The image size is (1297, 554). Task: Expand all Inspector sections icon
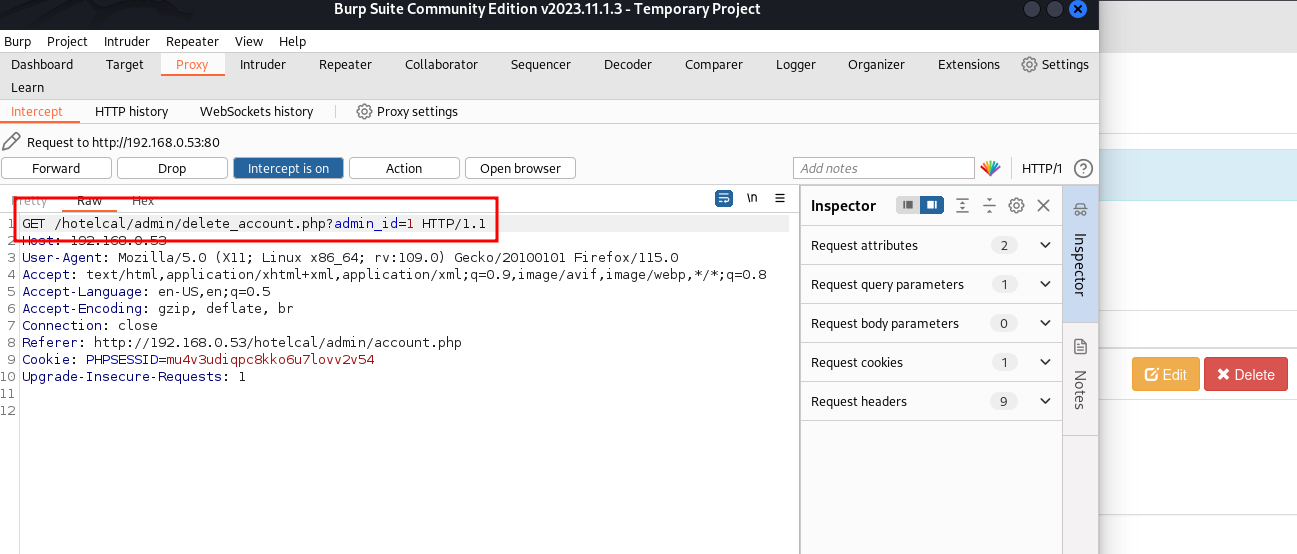tap(962, 205)
